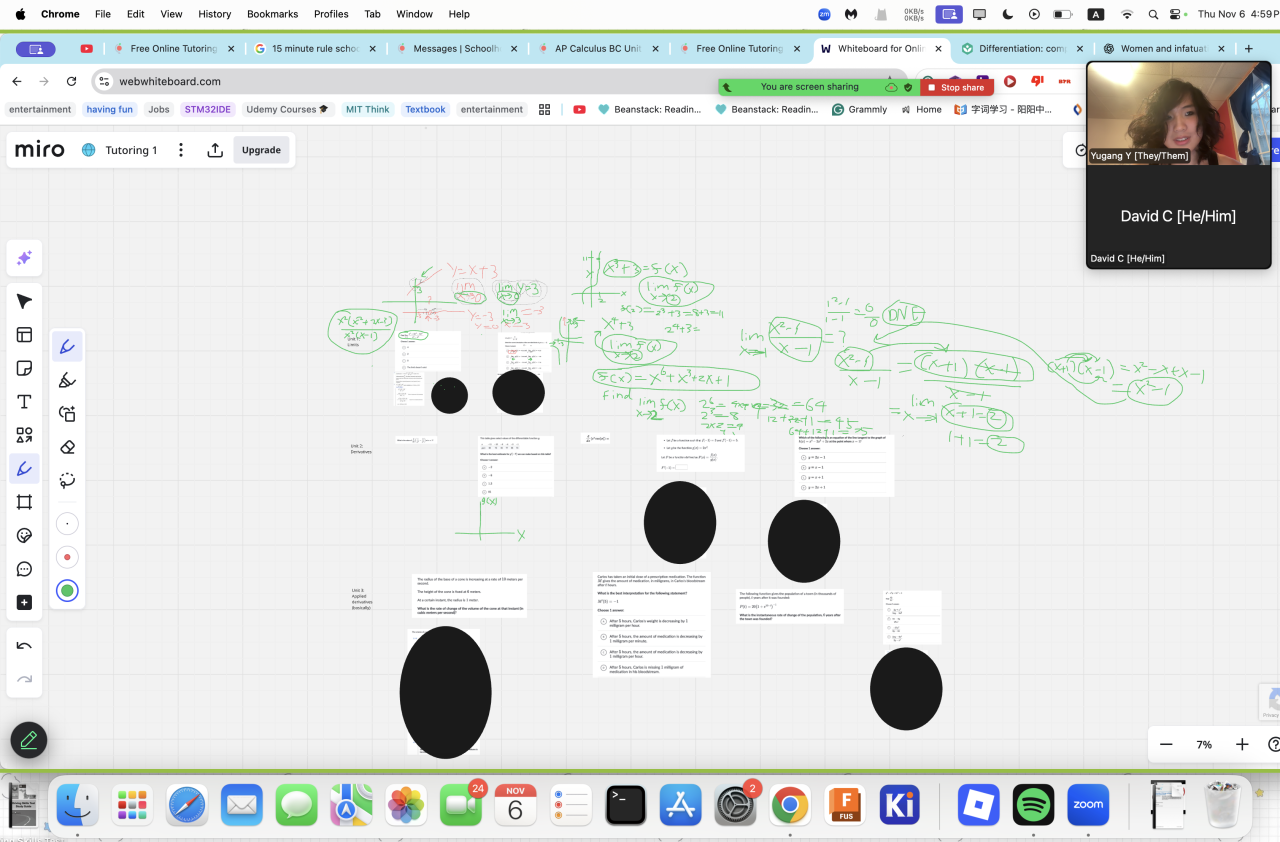
Task: Open the having fun bookmark folder
Action: 109,109
